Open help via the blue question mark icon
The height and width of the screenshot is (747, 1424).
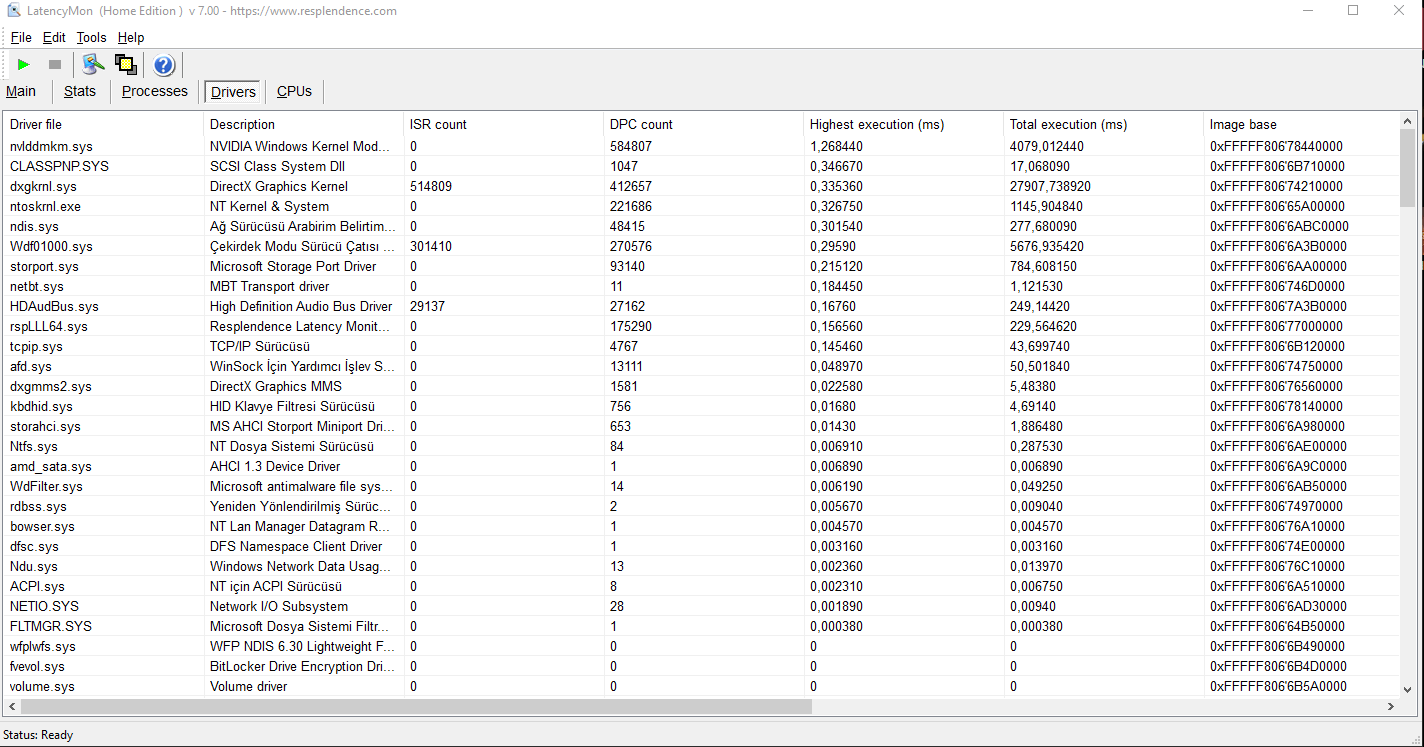pyautogui.click(x=164, y=65)
